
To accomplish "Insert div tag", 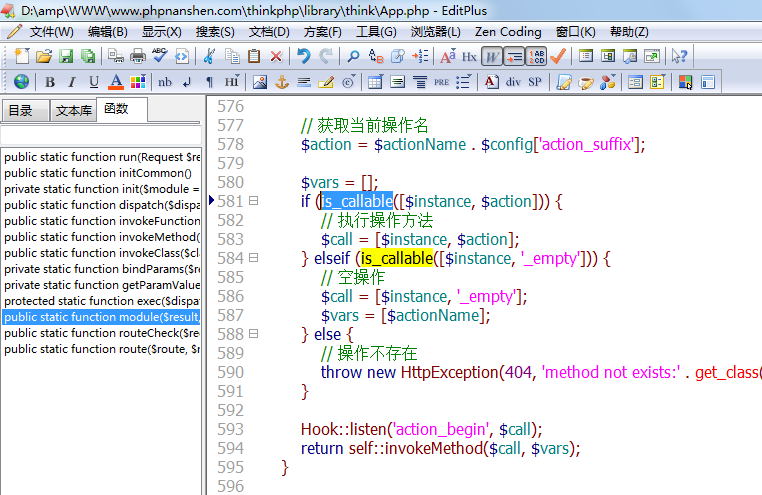I will [x=513, y=82].
